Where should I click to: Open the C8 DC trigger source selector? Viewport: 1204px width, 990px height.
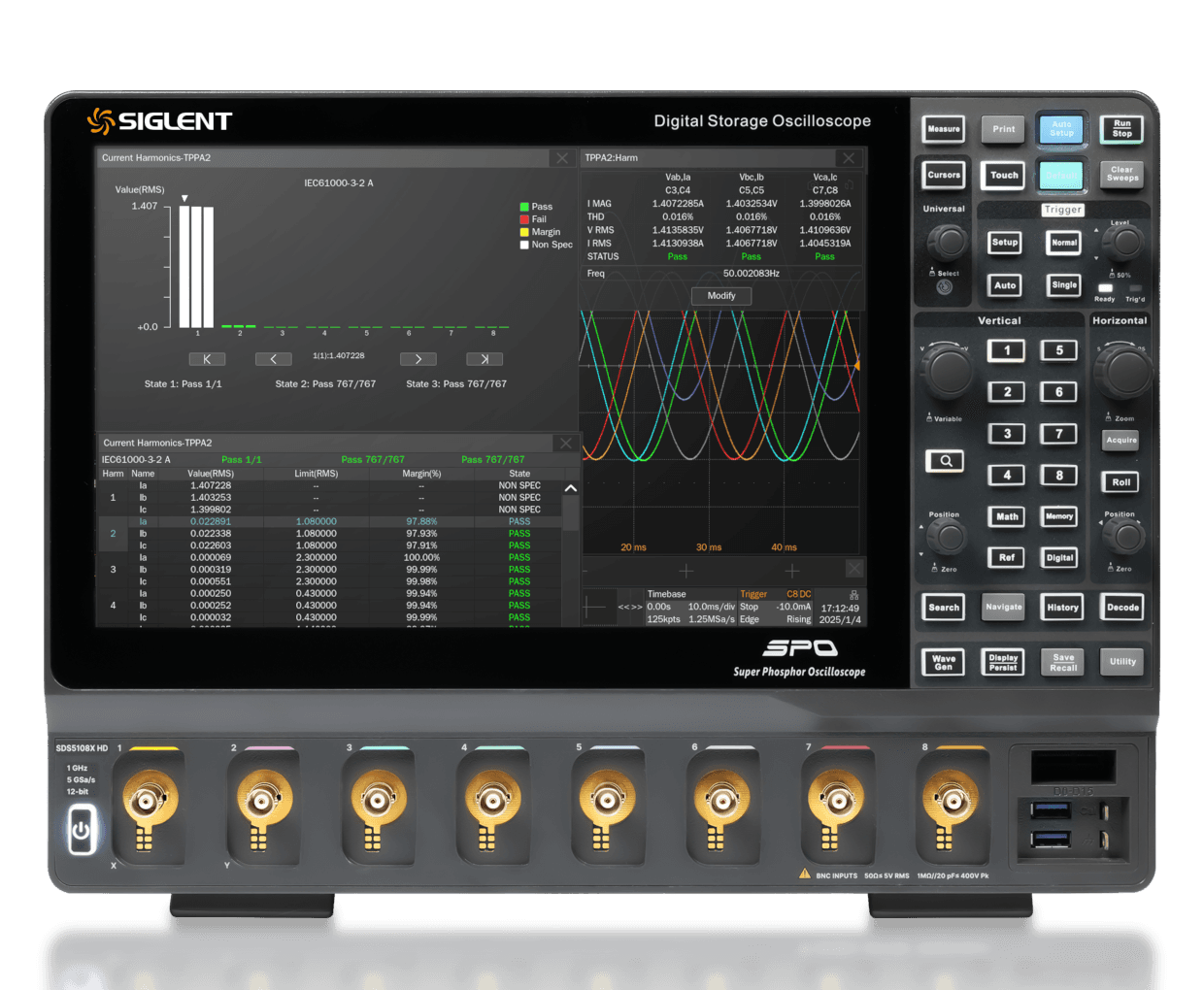tap(795, 594)
